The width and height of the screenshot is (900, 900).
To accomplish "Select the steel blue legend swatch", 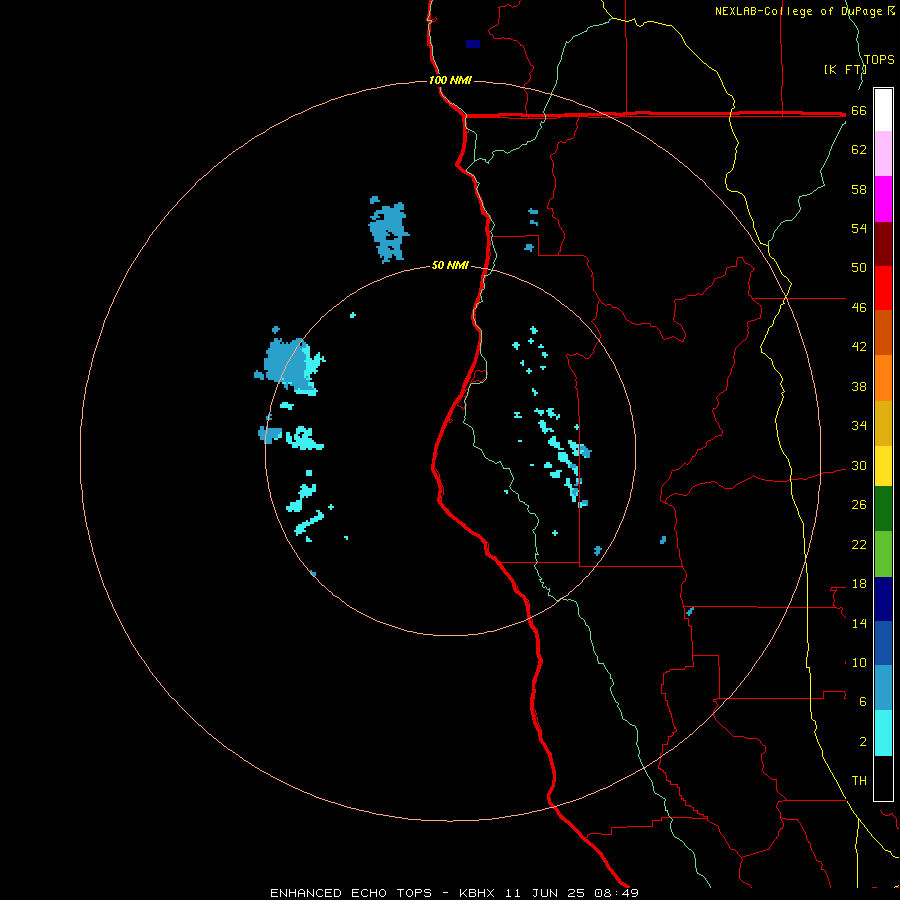I will coord(883,688).
